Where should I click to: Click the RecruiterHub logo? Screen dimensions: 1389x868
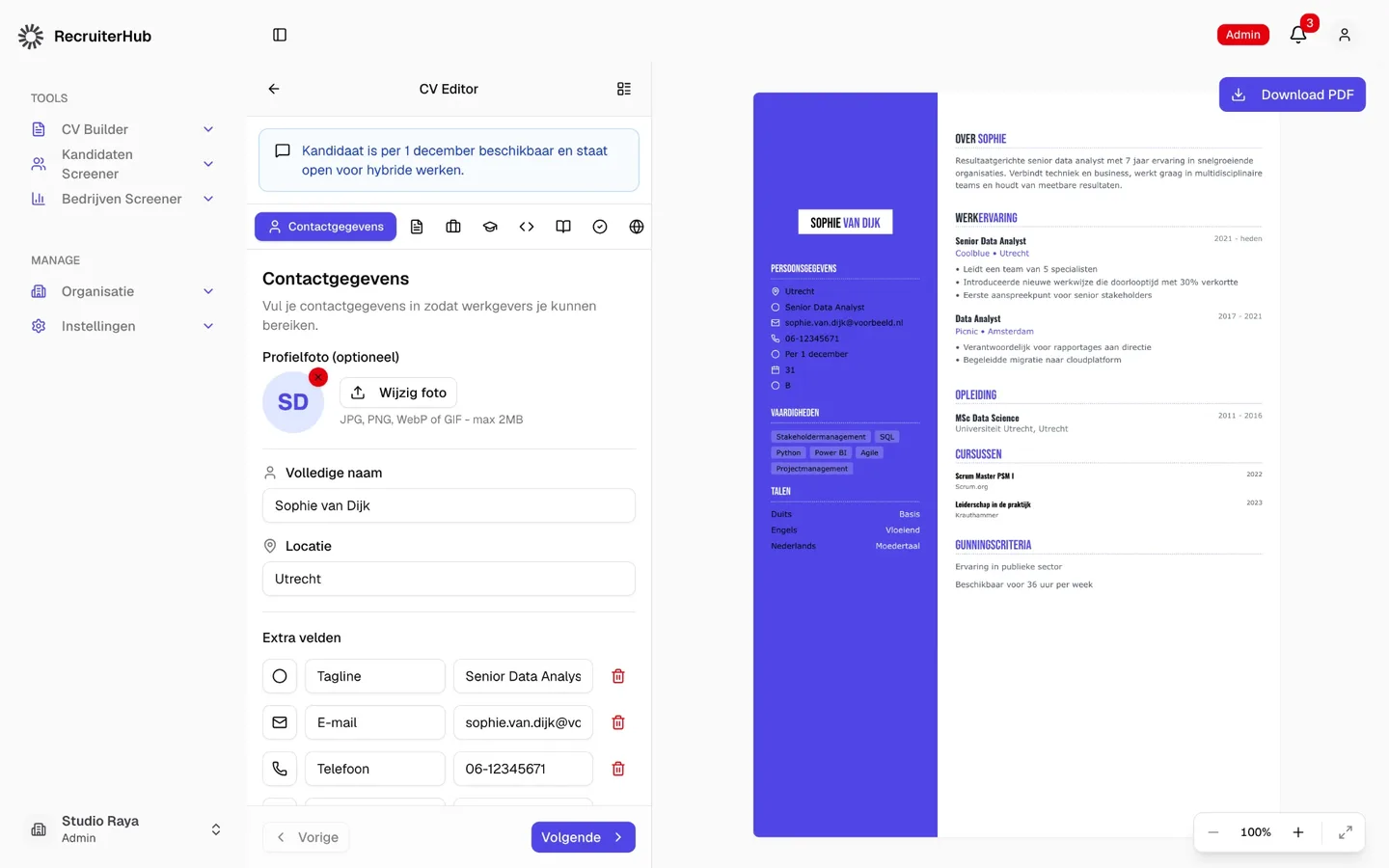85,37
